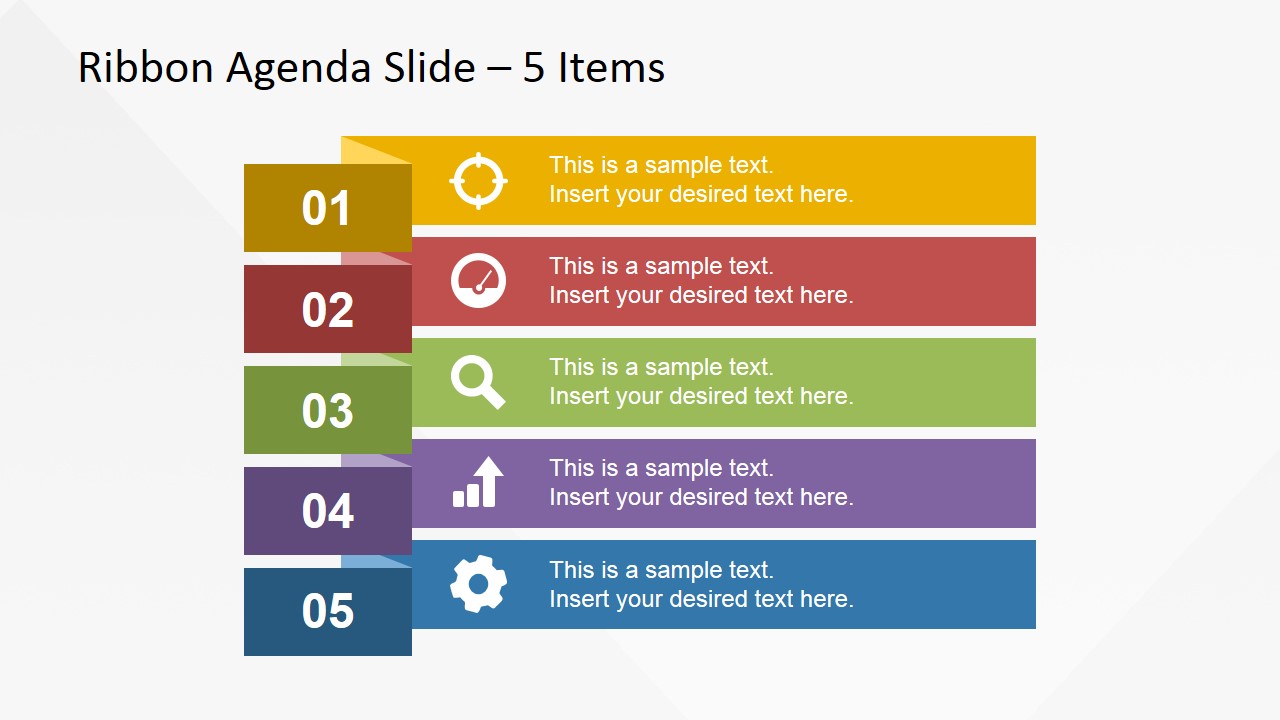
Task: Click the crosshair target icon
Action: (478, 181)
